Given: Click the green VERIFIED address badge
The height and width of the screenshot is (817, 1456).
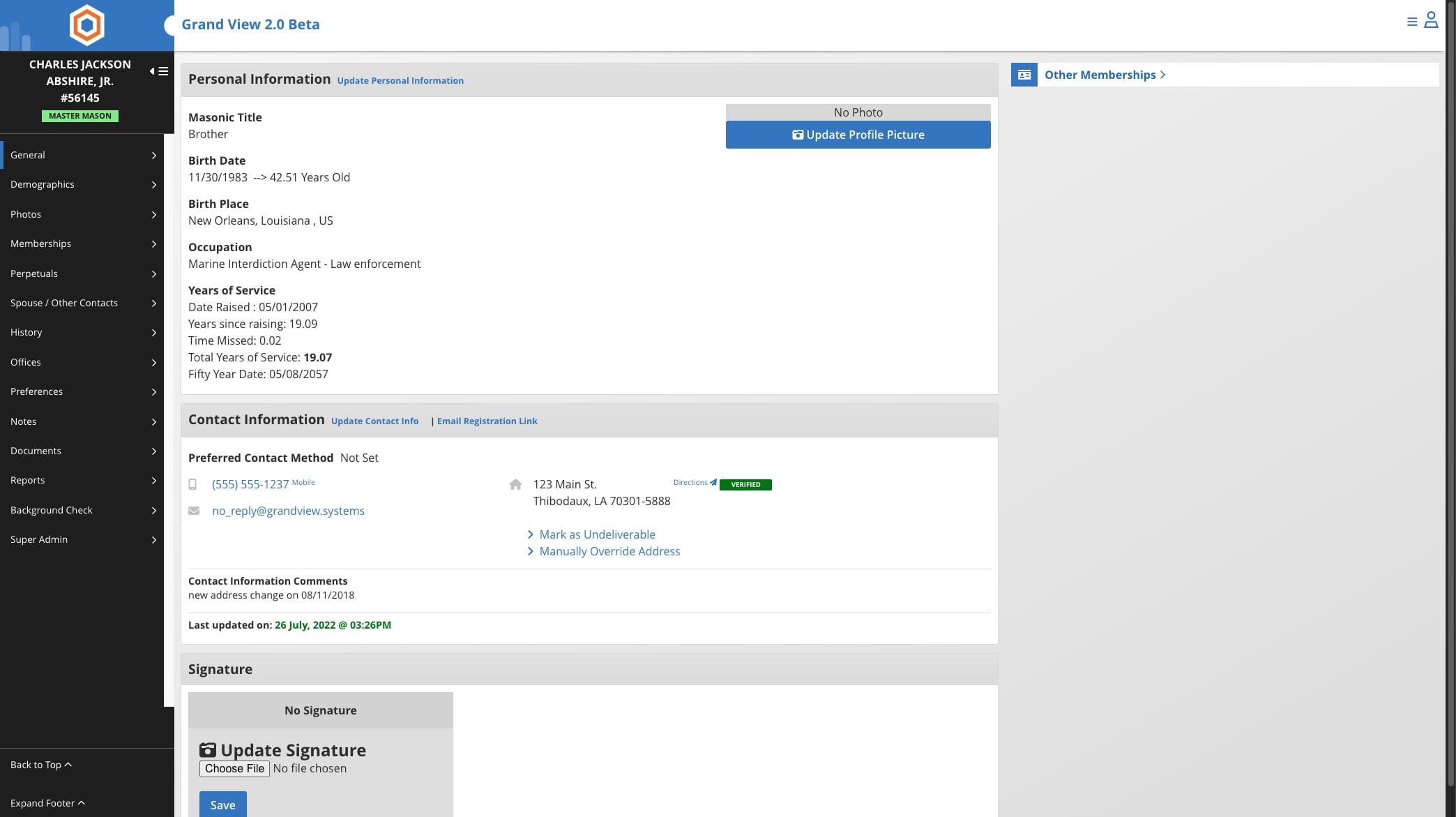Looking at the screenshot, I should coord(745,484).
